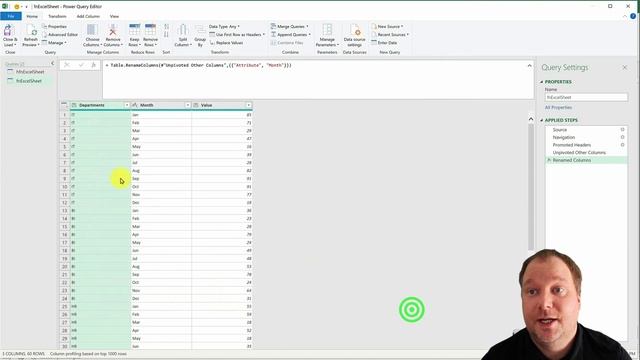This screenshot has height=360, width=640.
Task: Open the Manage dropdown in the Query group
Action: coord(55,43)
